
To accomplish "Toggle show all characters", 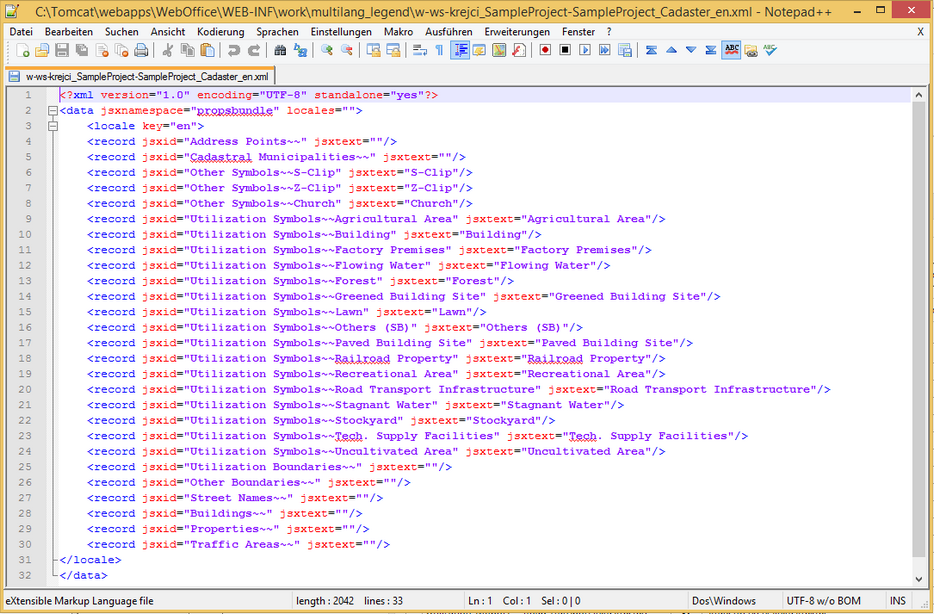I will tap(438, 50).
